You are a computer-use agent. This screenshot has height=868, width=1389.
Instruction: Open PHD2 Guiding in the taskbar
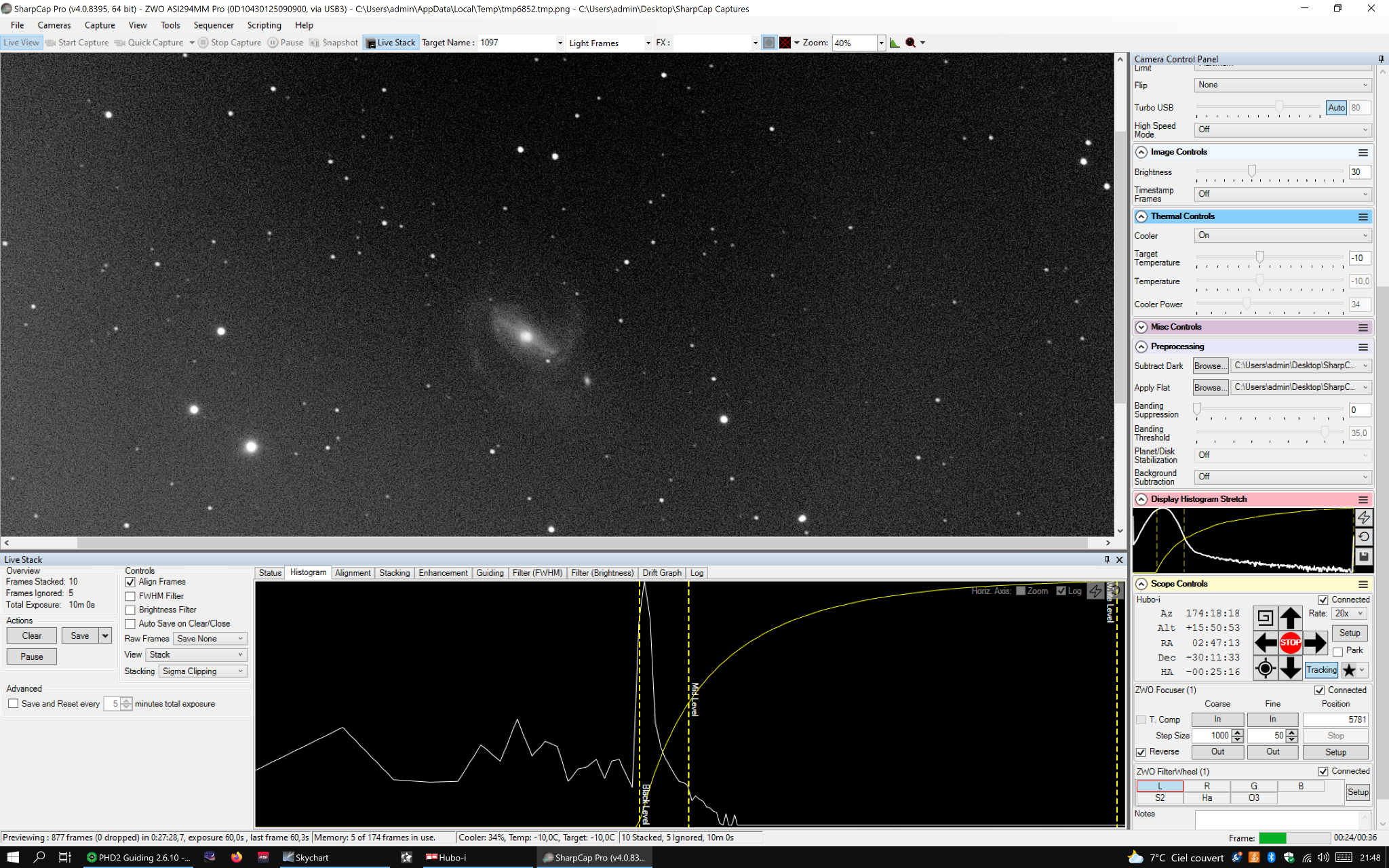(x=138, y=857)
